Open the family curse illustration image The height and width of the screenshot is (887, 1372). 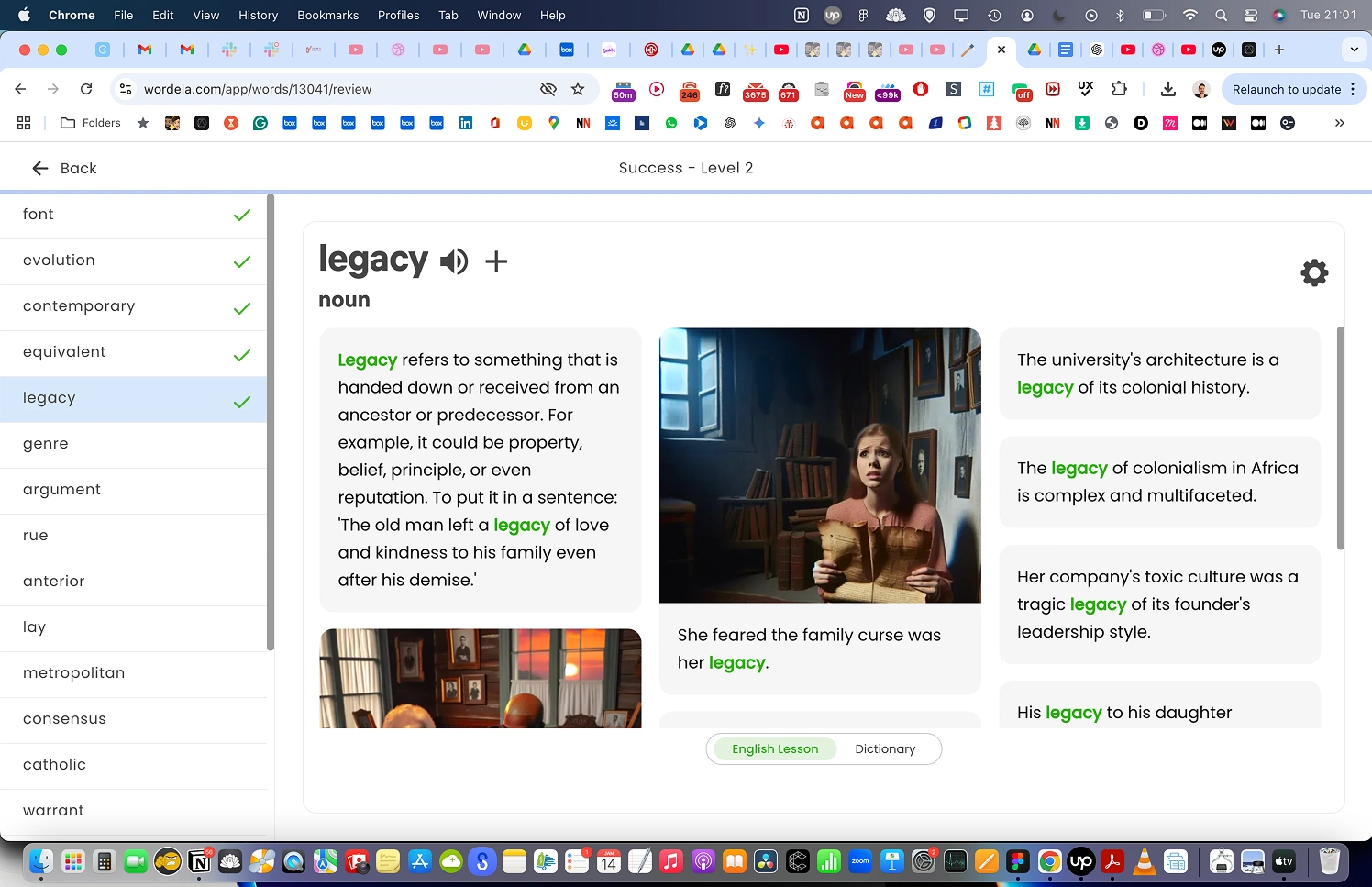(820, 465)
